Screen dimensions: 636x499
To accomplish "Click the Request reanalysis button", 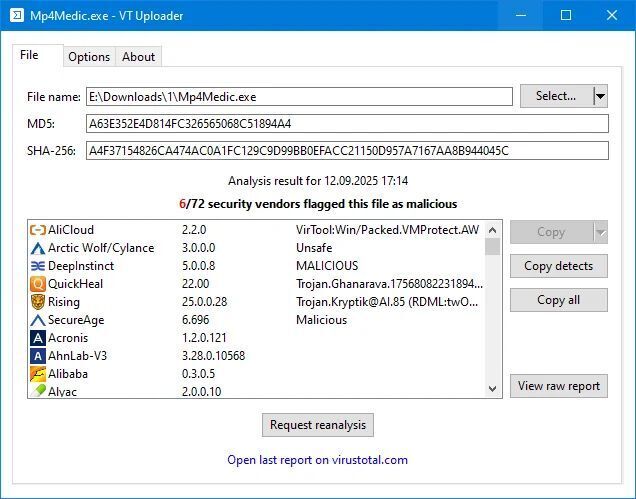I will point(318,425).
